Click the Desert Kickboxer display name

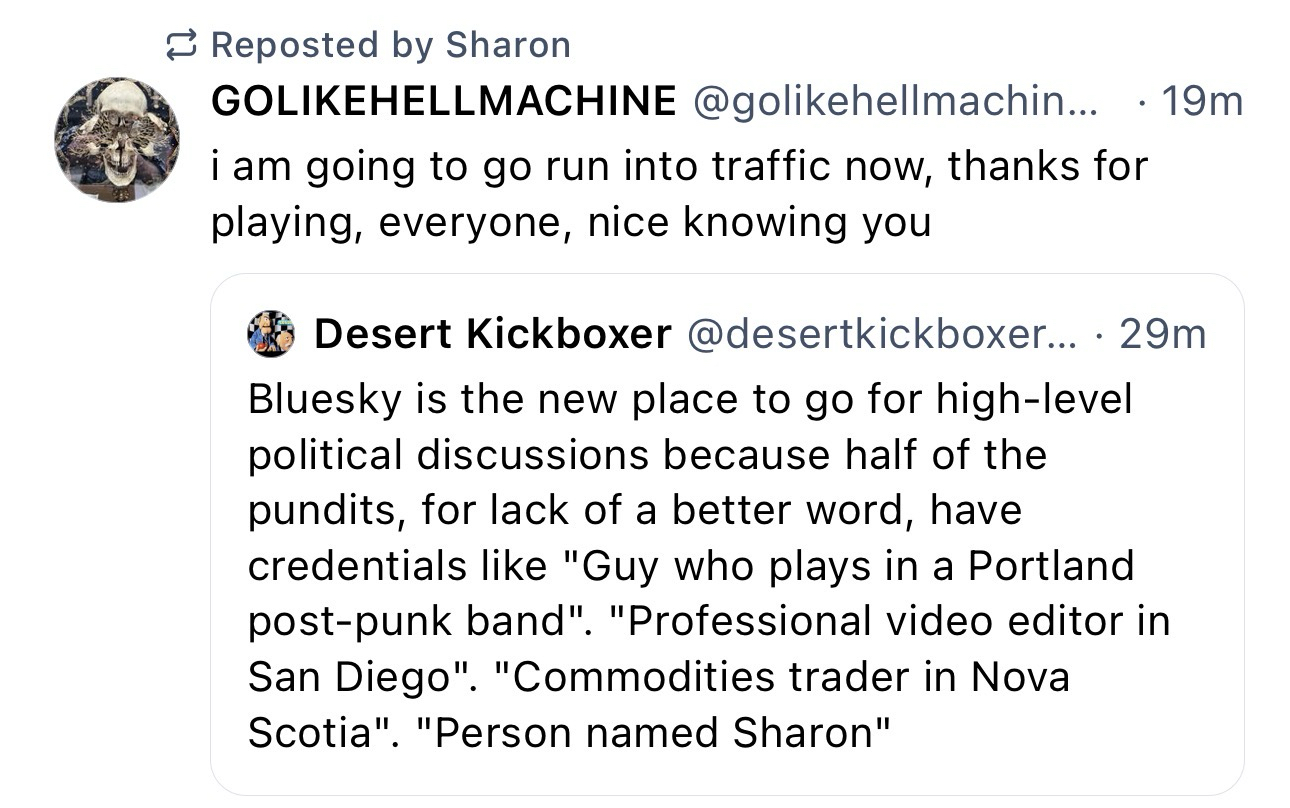492,335
